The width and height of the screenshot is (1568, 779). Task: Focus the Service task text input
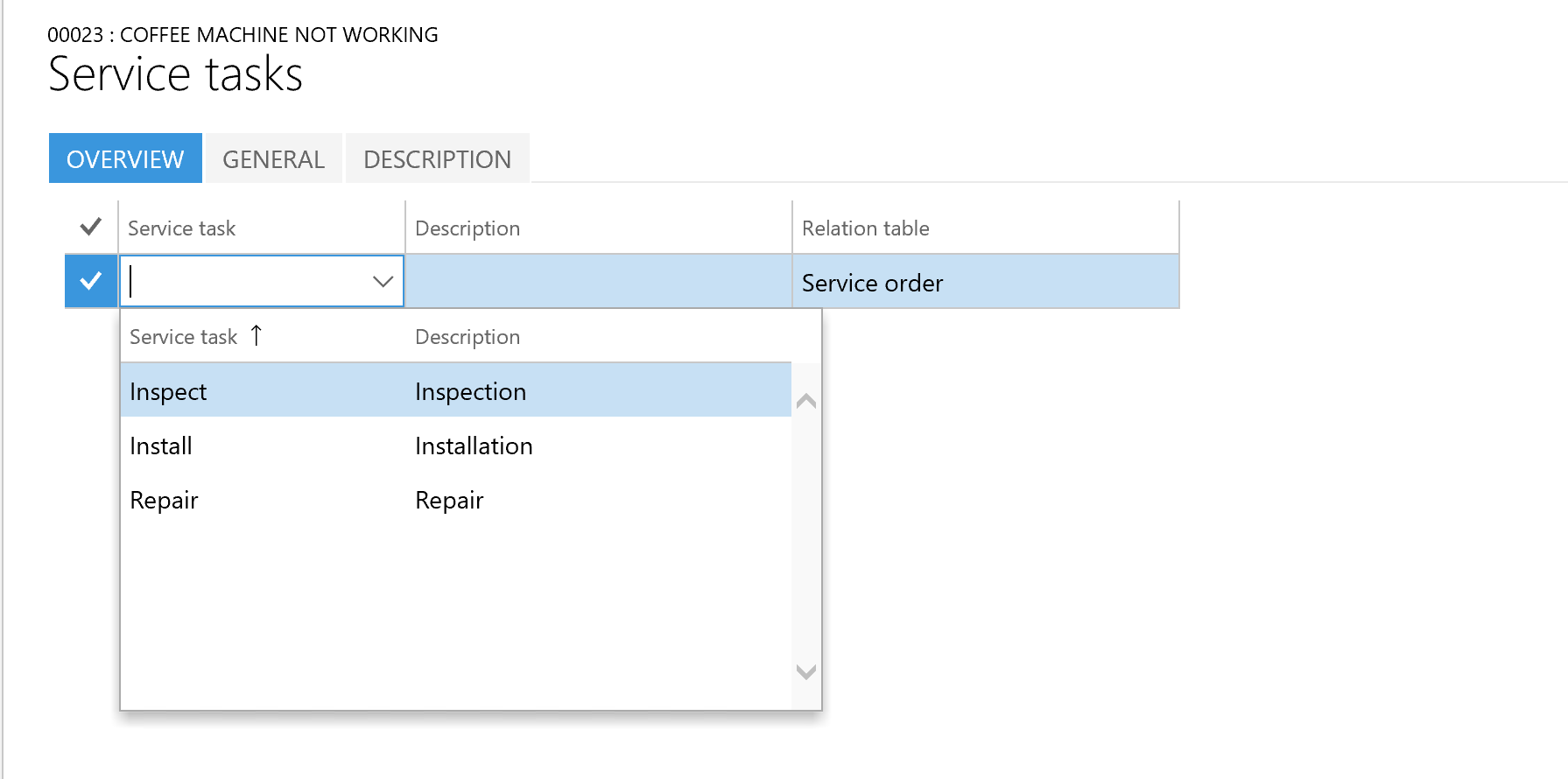[x=245, y=281]
